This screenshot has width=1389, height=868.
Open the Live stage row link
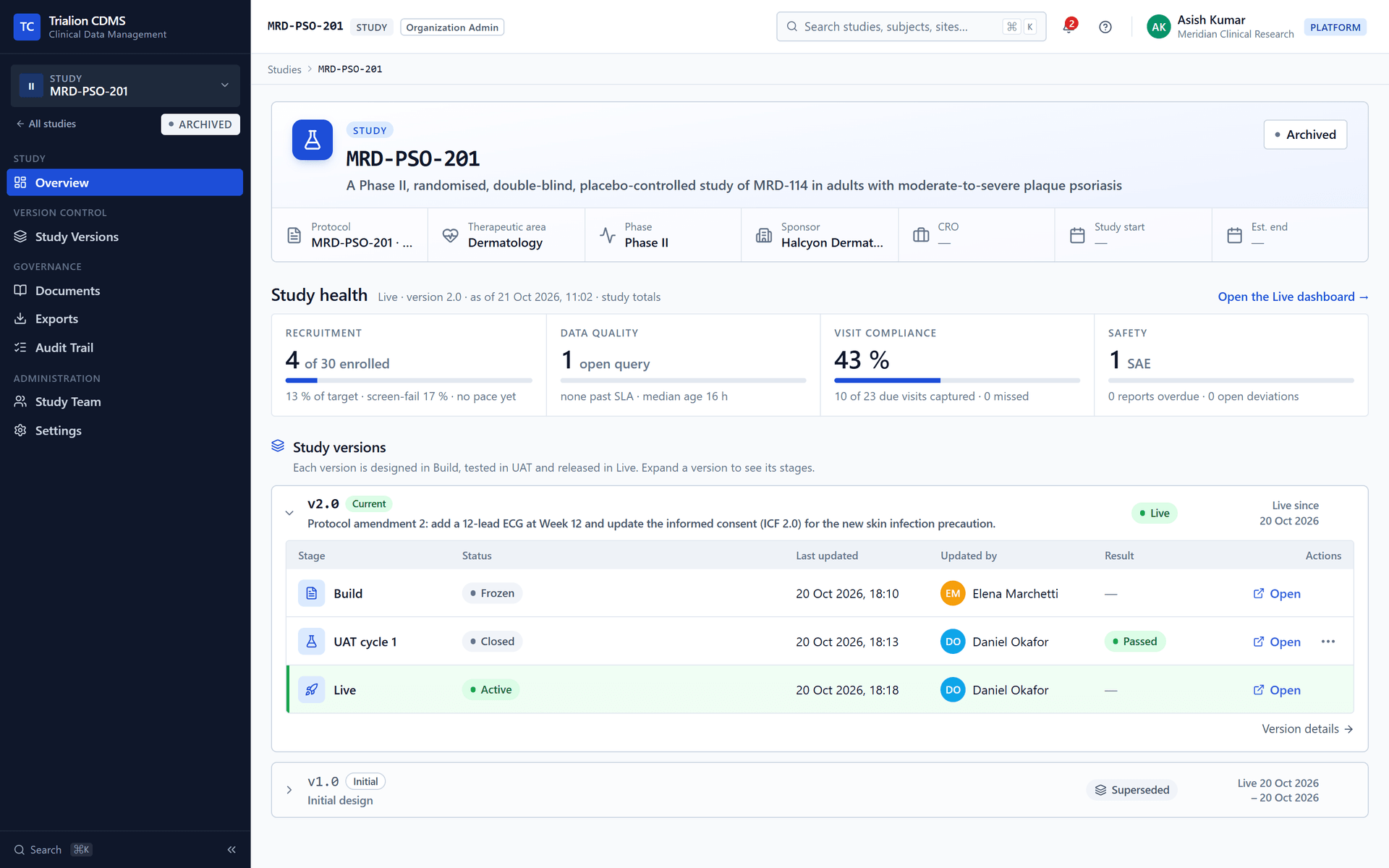coord(1277,690)
